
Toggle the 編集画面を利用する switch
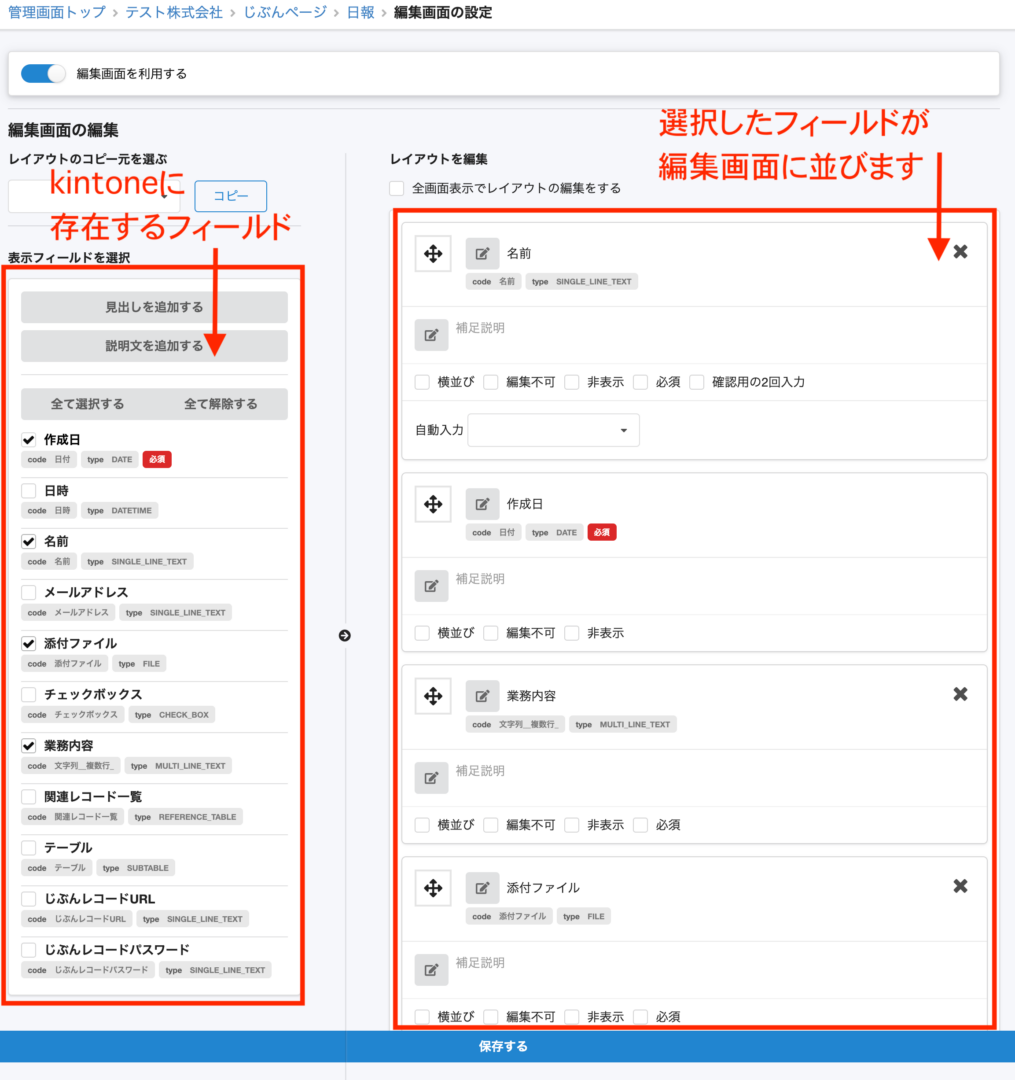click(x=42, y=72)
